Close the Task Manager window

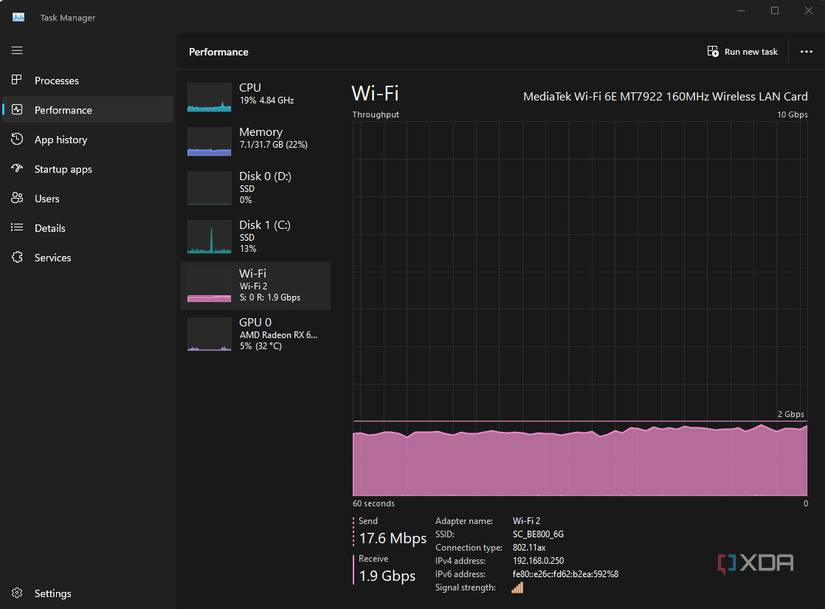808,11
